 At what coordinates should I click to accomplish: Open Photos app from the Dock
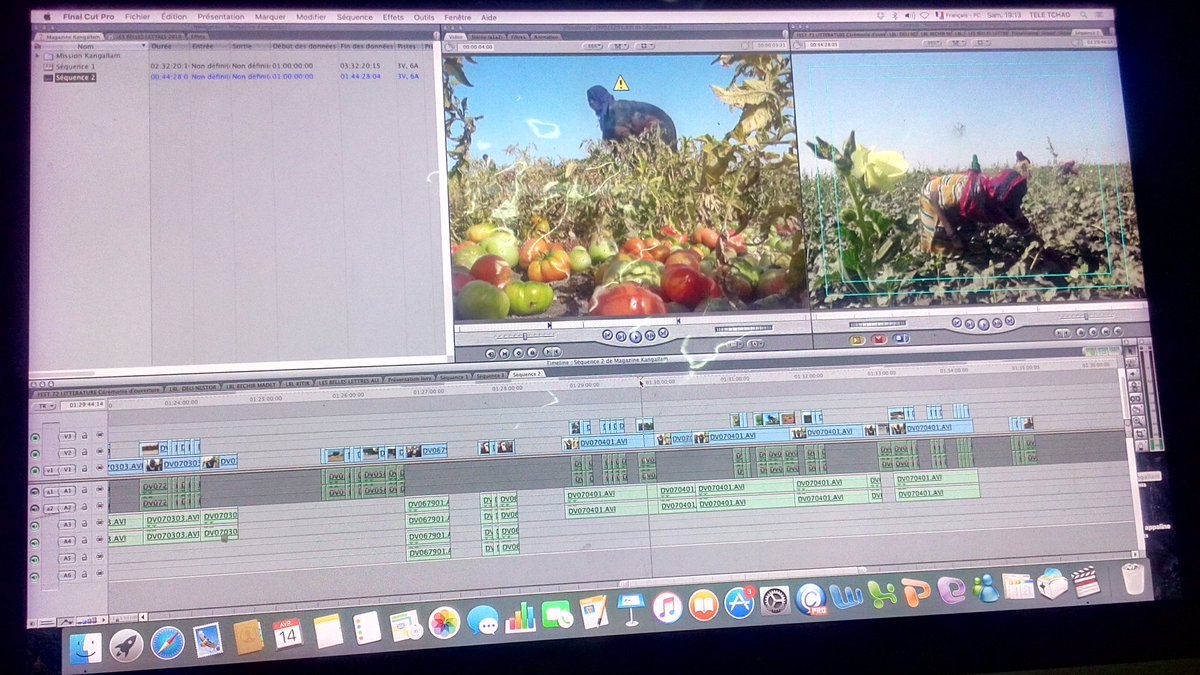tap(444, 622)
